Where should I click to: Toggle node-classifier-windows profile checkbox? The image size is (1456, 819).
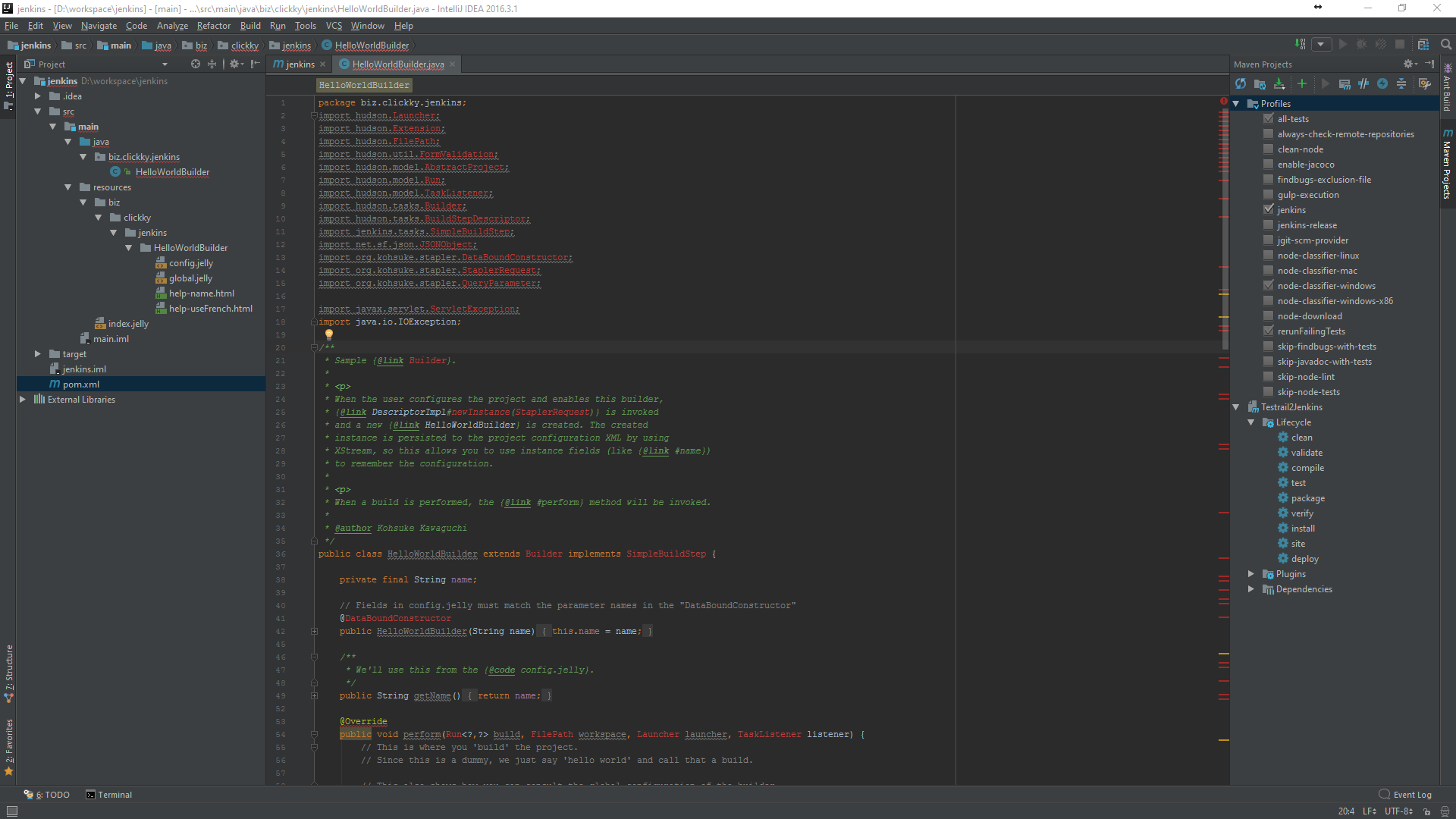click(1269, 286)
